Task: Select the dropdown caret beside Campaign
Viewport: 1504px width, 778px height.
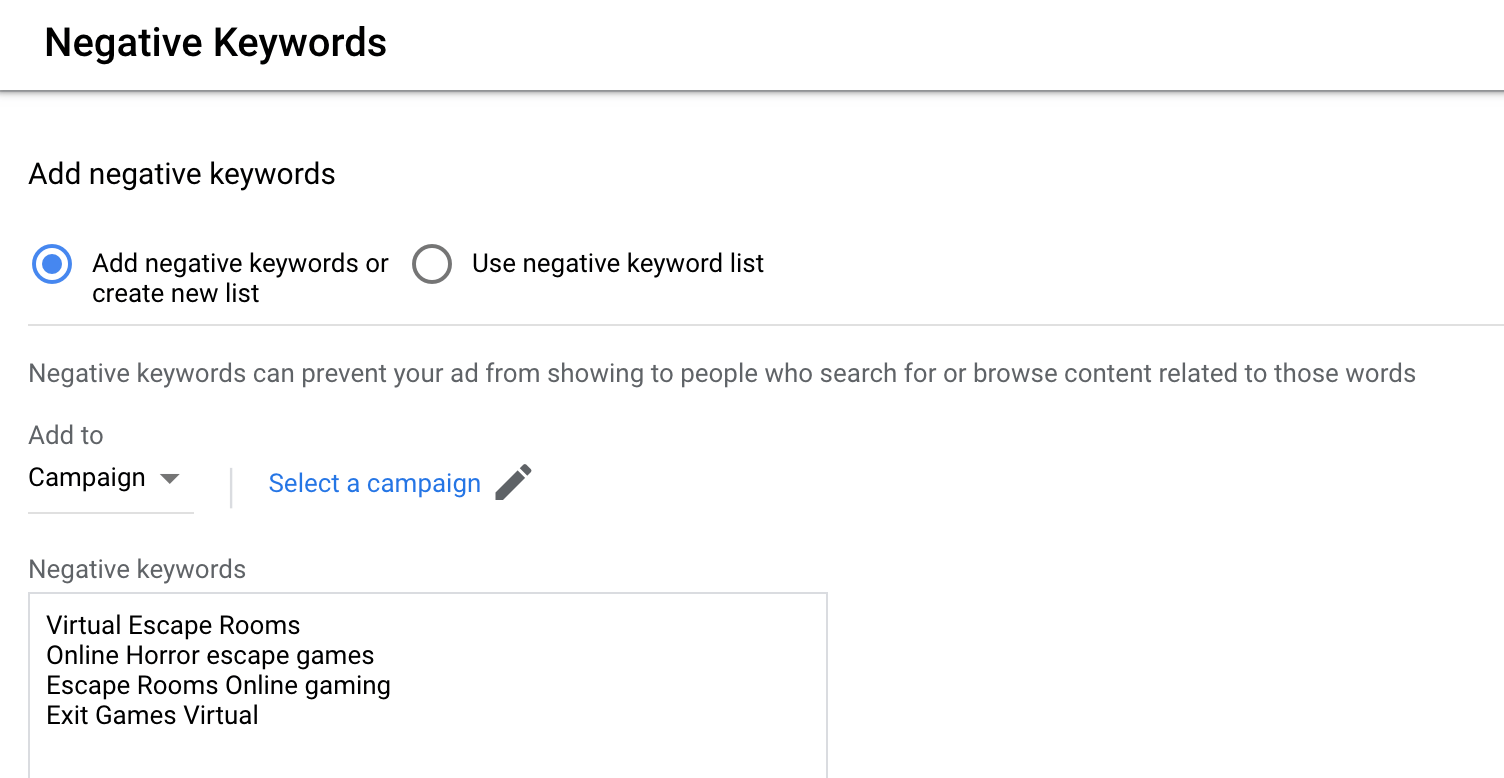Action: (x=170, y=478)
